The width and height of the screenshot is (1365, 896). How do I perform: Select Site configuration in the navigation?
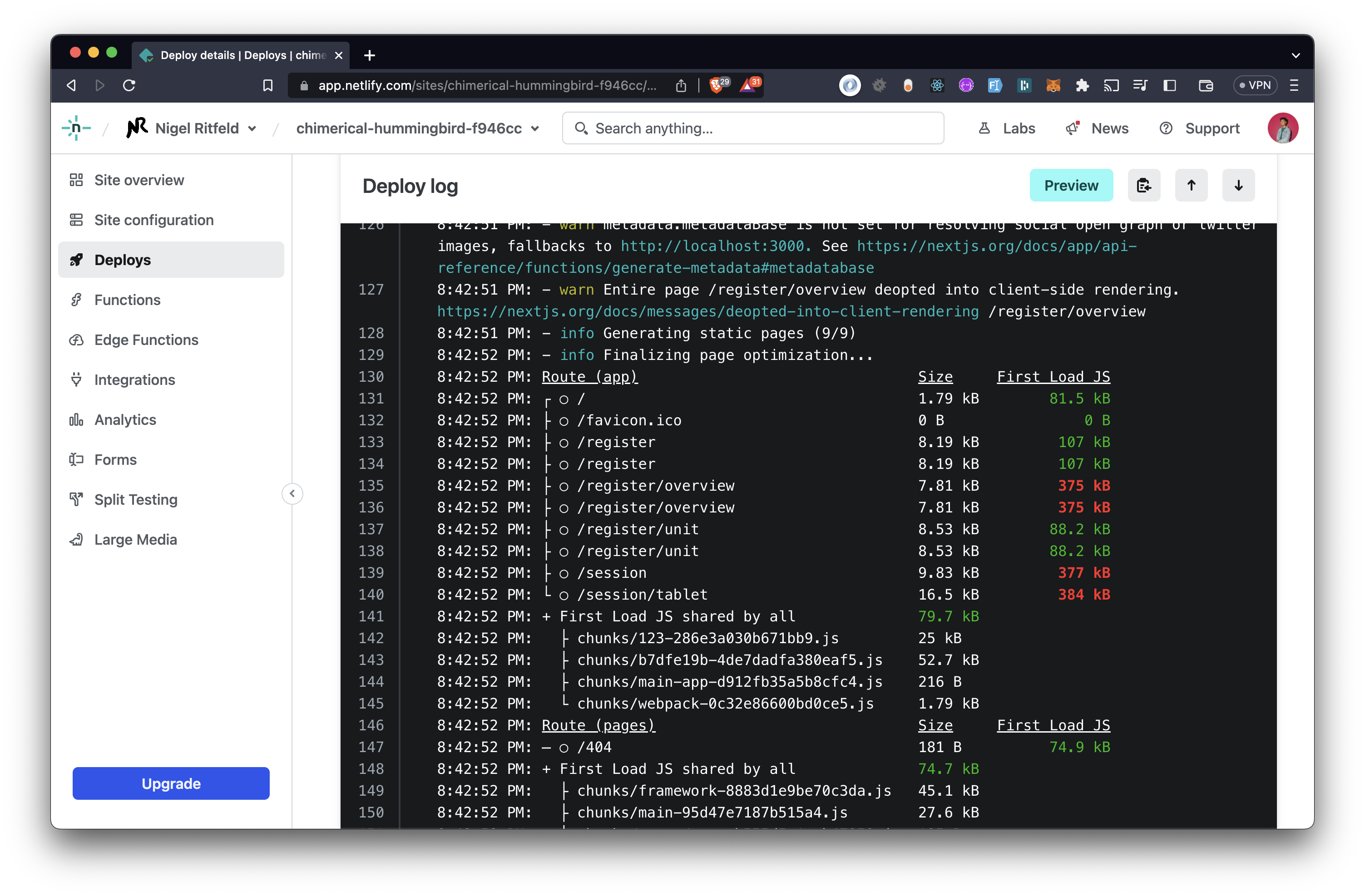tap(153, 220)
